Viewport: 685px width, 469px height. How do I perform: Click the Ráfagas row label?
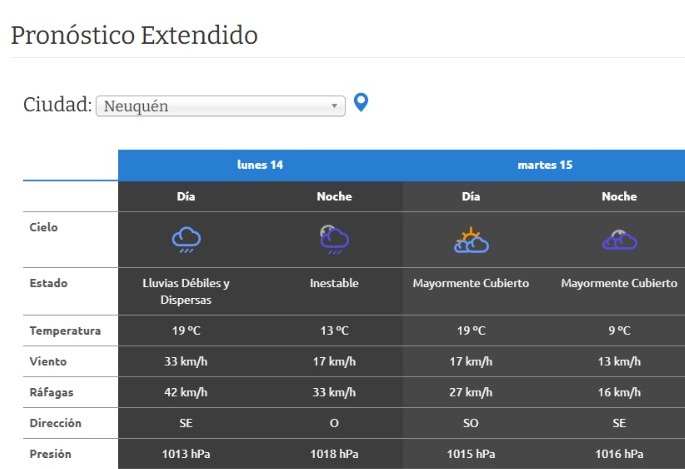[54, 392]
